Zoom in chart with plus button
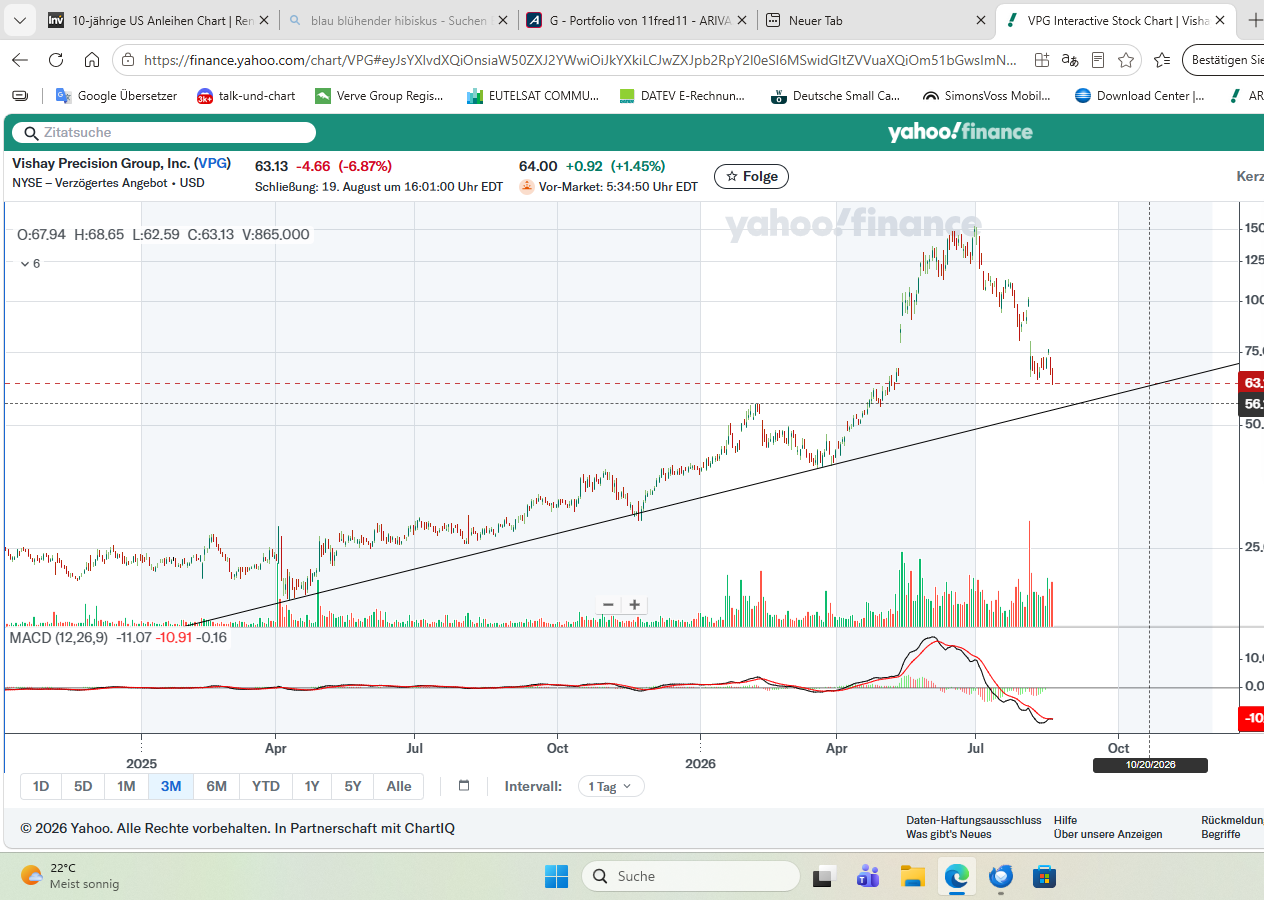The image size is (1264, 900). [634, 605]
